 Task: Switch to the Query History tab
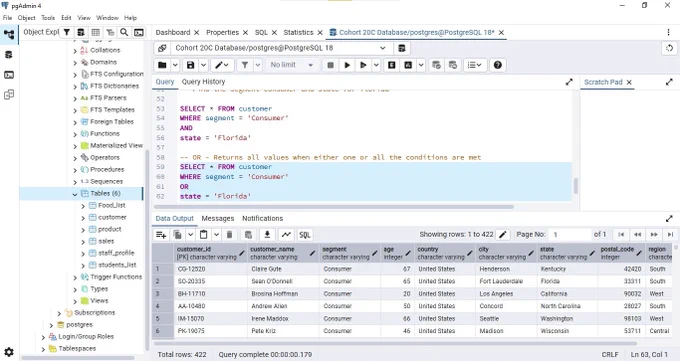click(203, 82)
